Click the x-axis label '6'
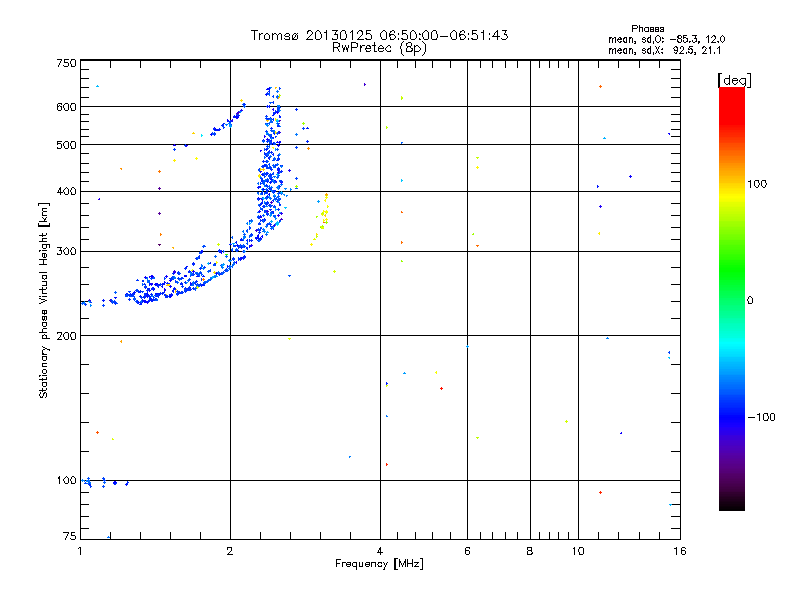Image resolution: width=800 pixels, height=600 pixels. (467, 551)
